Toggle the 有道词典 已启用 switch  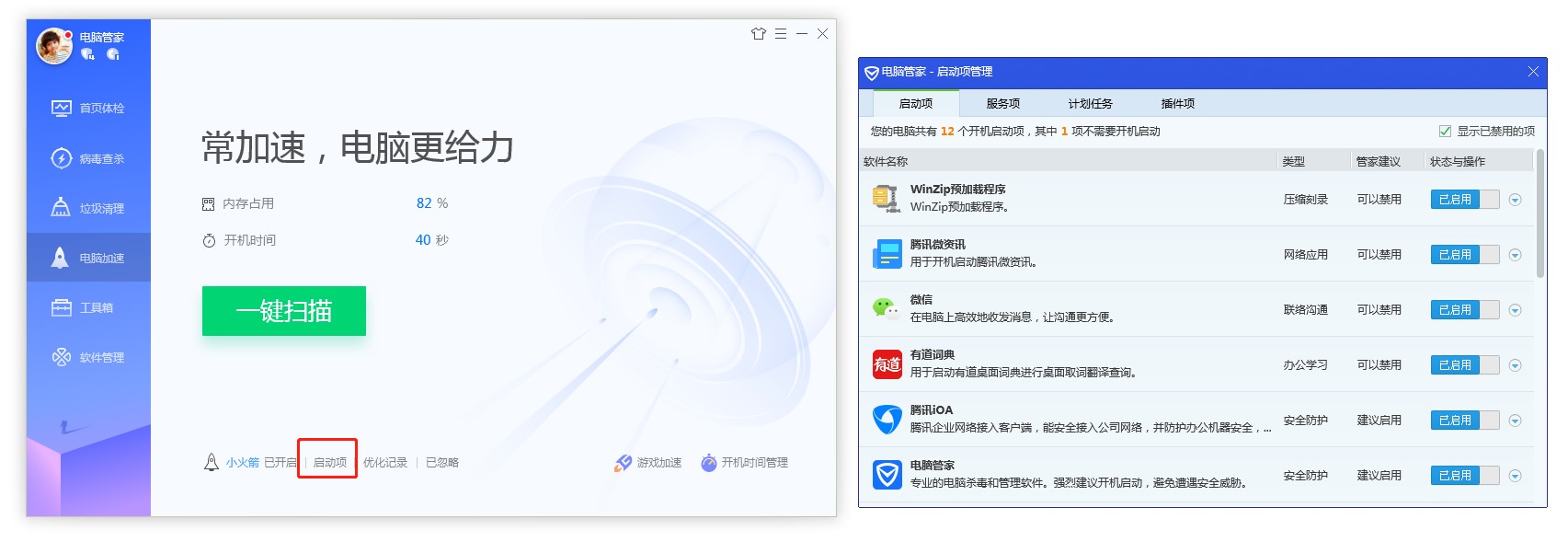[1465, 365]
